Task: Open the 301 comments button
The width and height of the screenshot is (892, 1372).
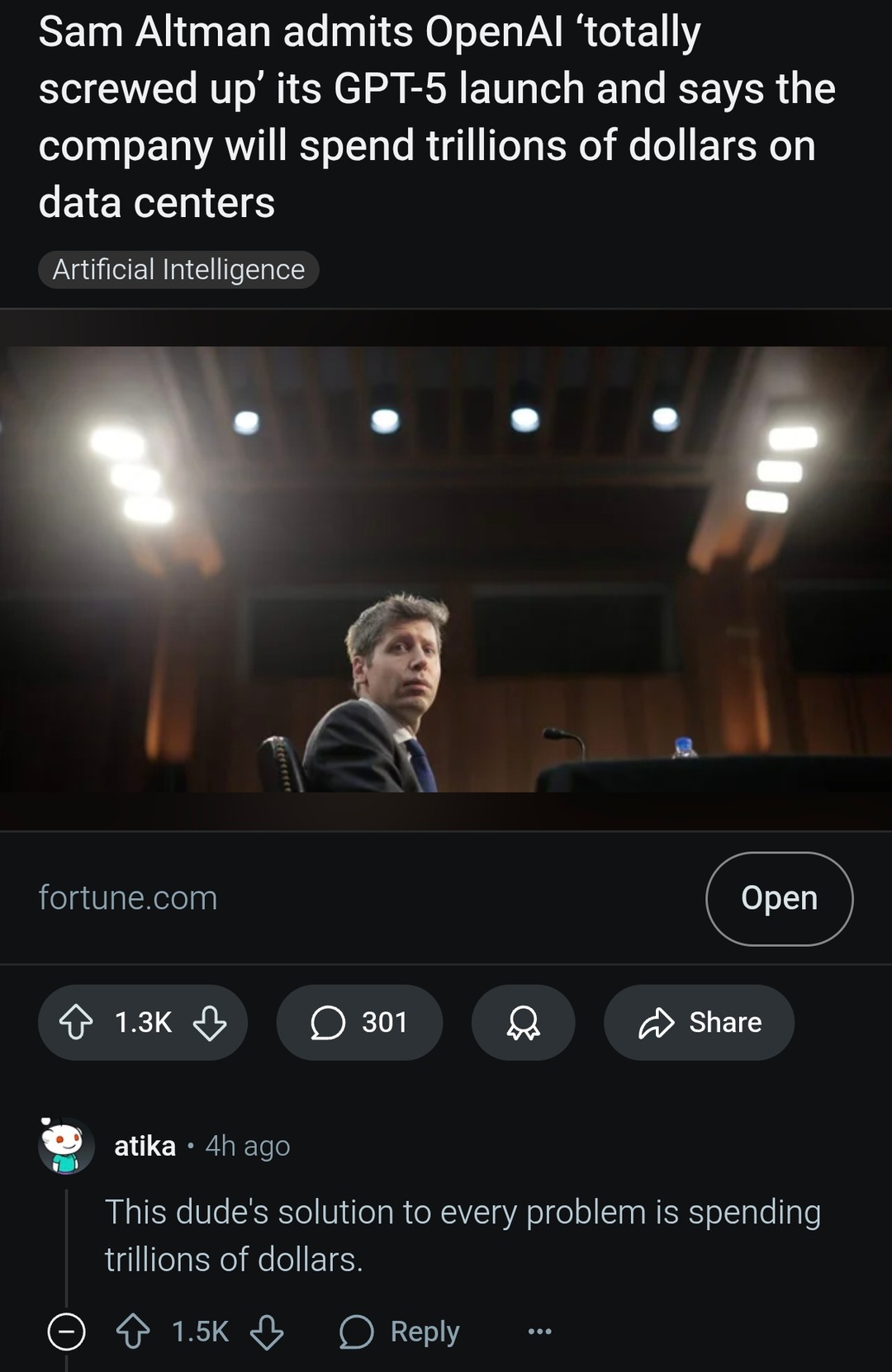Action: pyautogui.click(x=359, y=1022)
